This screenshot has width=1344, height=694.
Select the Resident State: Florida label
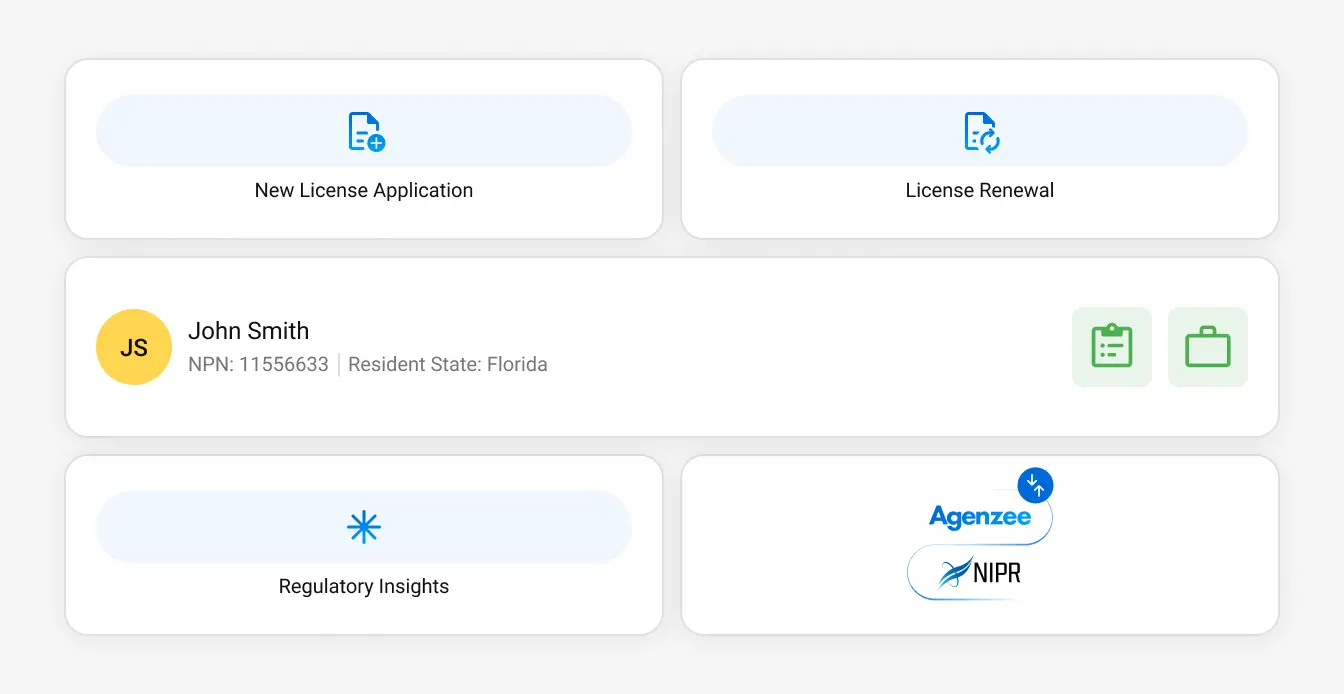(x=448, y=364)
